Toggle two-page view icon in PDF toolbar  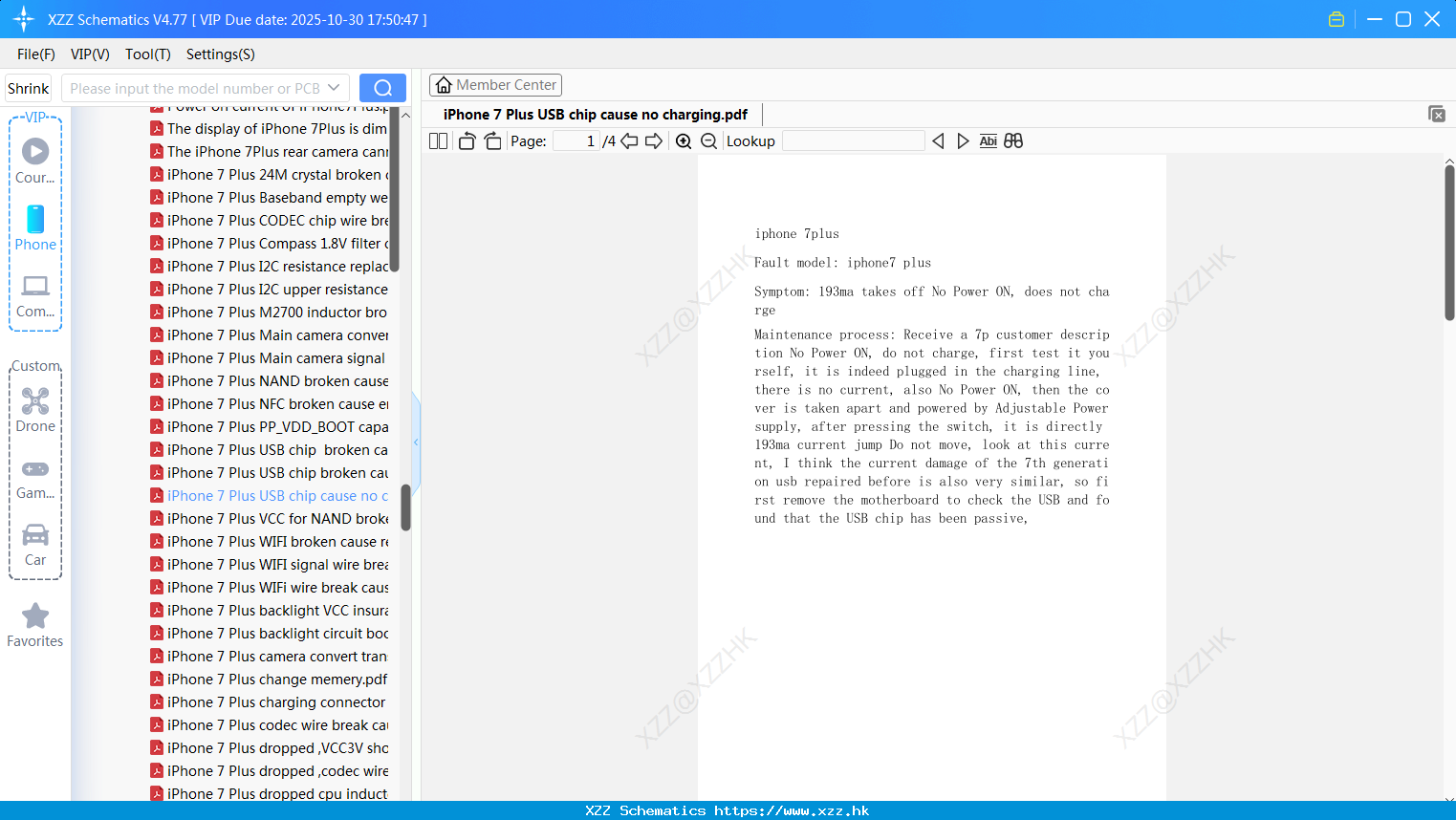coord(438,141)
